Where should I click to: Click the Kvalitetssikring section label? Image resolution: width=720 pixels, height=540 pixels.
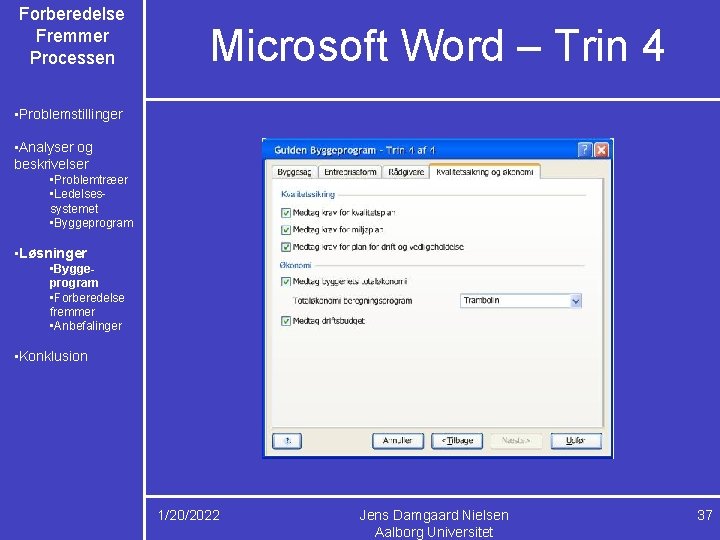click(x=308, y=194)
